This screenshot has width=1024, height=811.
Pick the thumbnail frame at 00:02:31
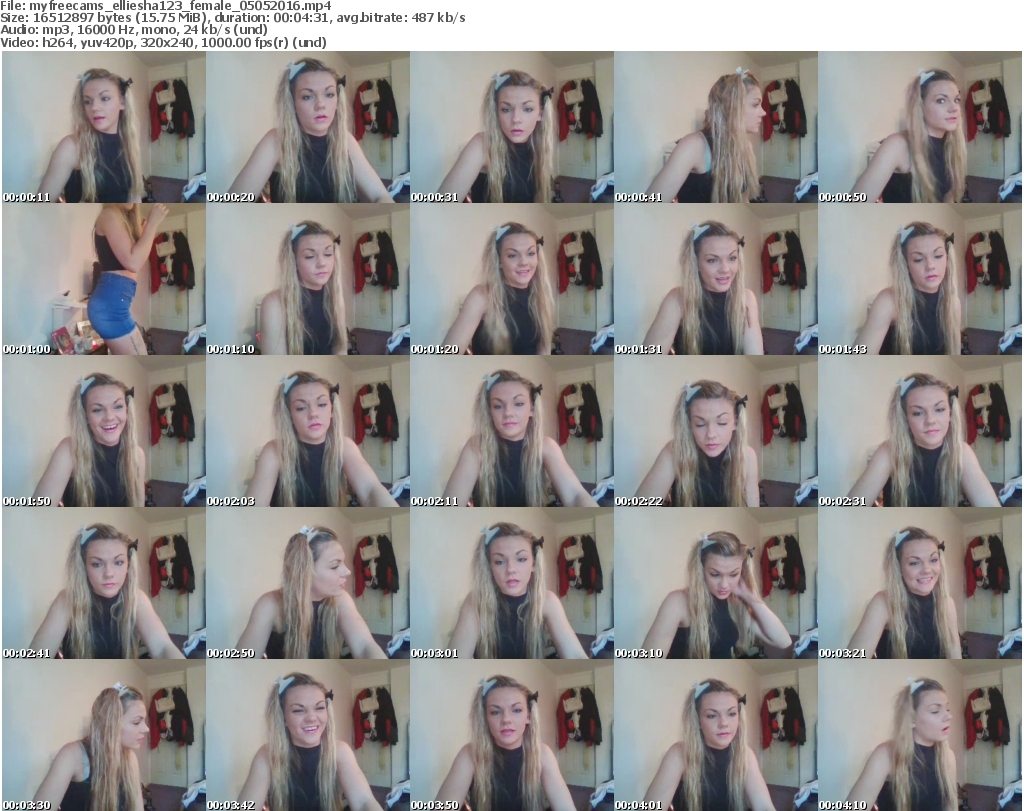(x=920, y=432)
